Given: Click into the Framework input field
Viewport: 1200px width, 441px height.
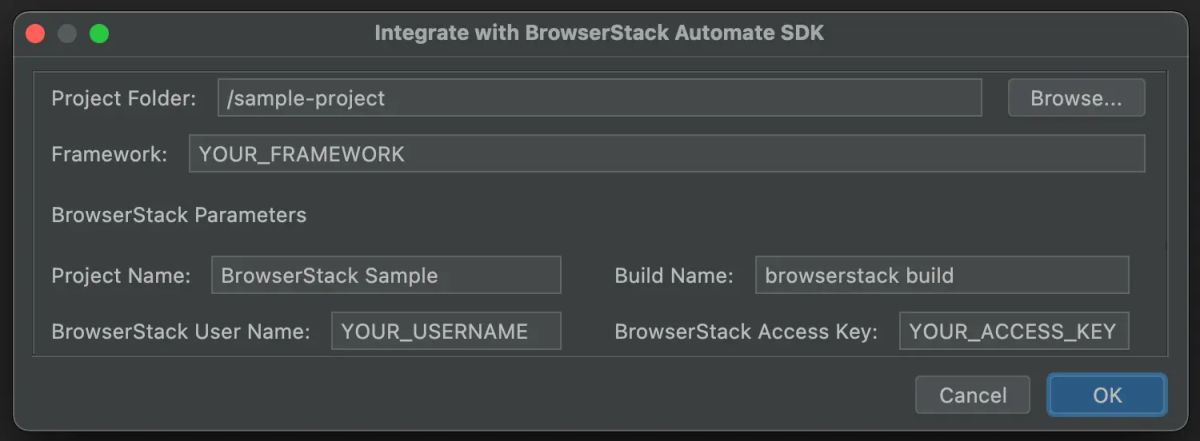Looking at the screenshot, I should [x=666, y=154].
